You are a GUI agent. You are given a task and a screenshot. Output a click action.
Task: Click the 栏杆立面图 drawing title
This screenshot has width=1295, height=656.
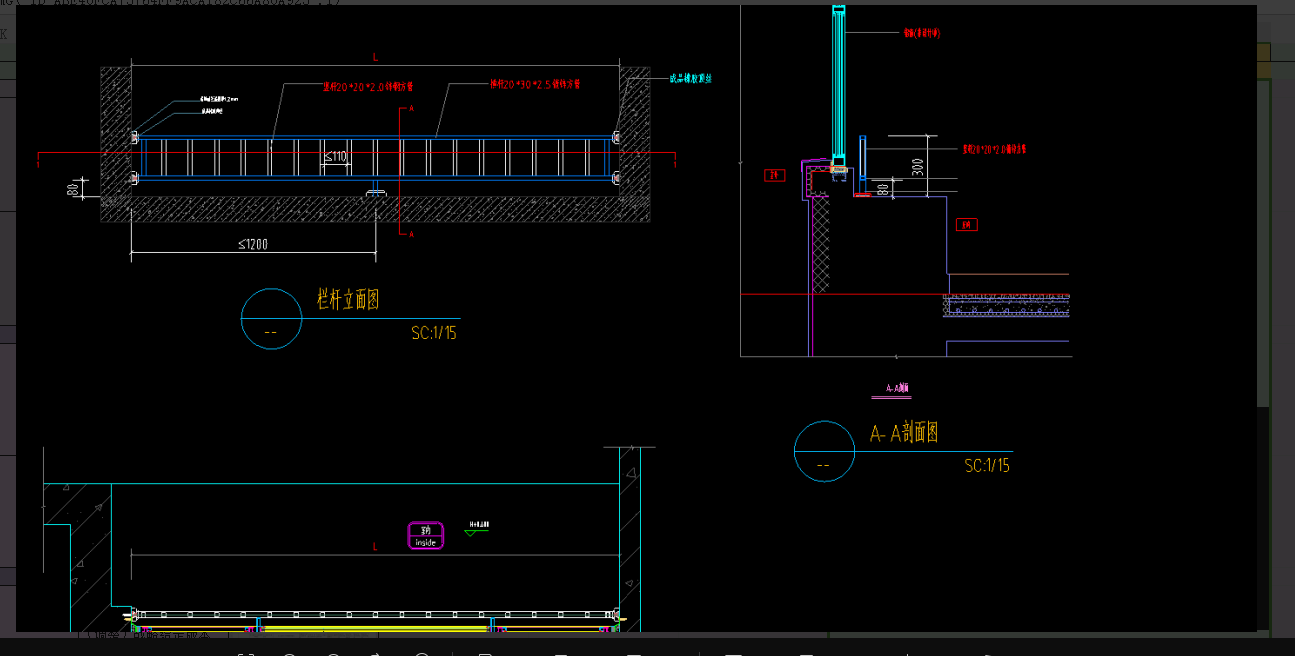pyautogui.click(x=348, y=299)
